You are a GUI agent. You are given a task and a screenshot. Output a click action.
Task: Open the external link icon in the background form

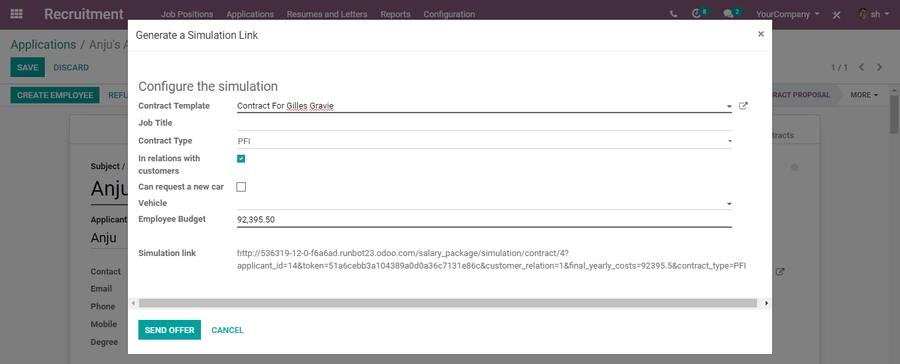pos(779,272)
